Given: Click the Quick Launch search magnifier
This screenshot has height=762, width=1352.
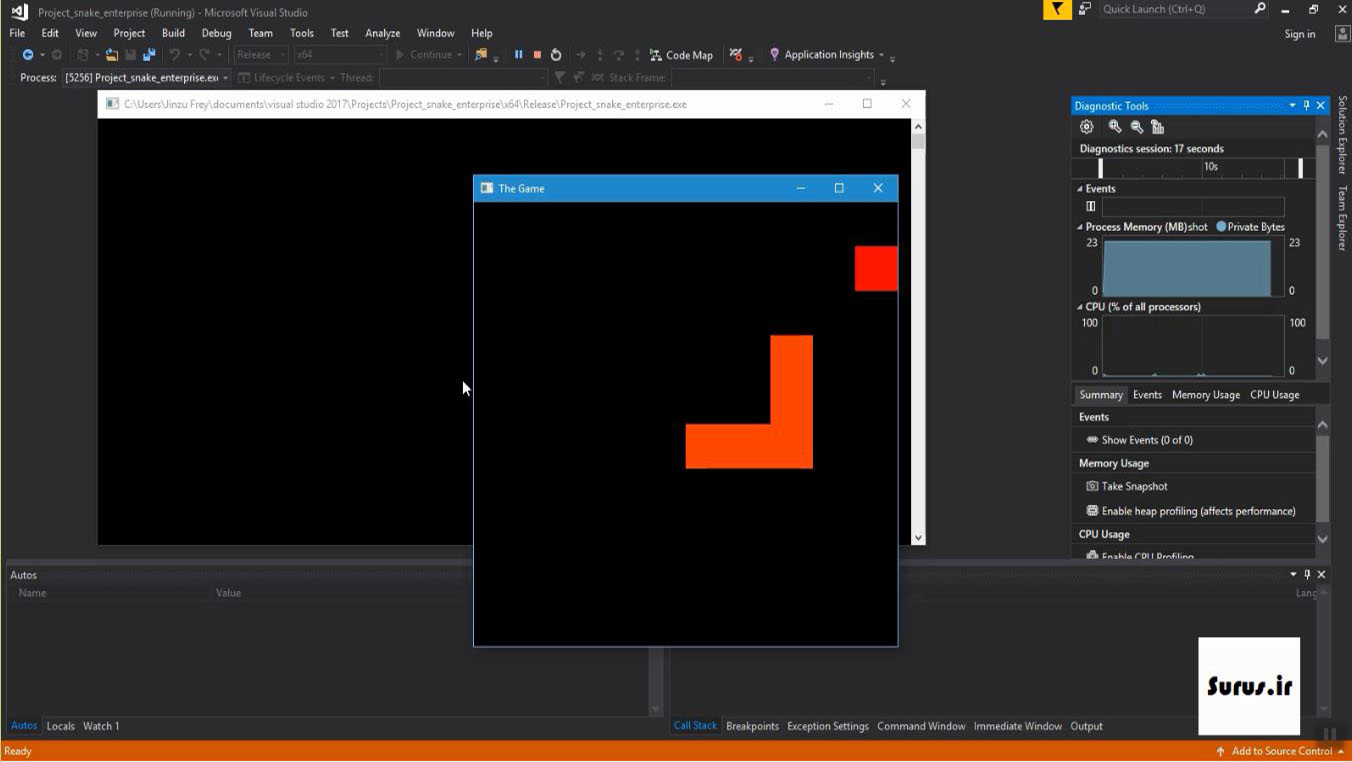Looking at the screenshot, I should pos(1260,9).
